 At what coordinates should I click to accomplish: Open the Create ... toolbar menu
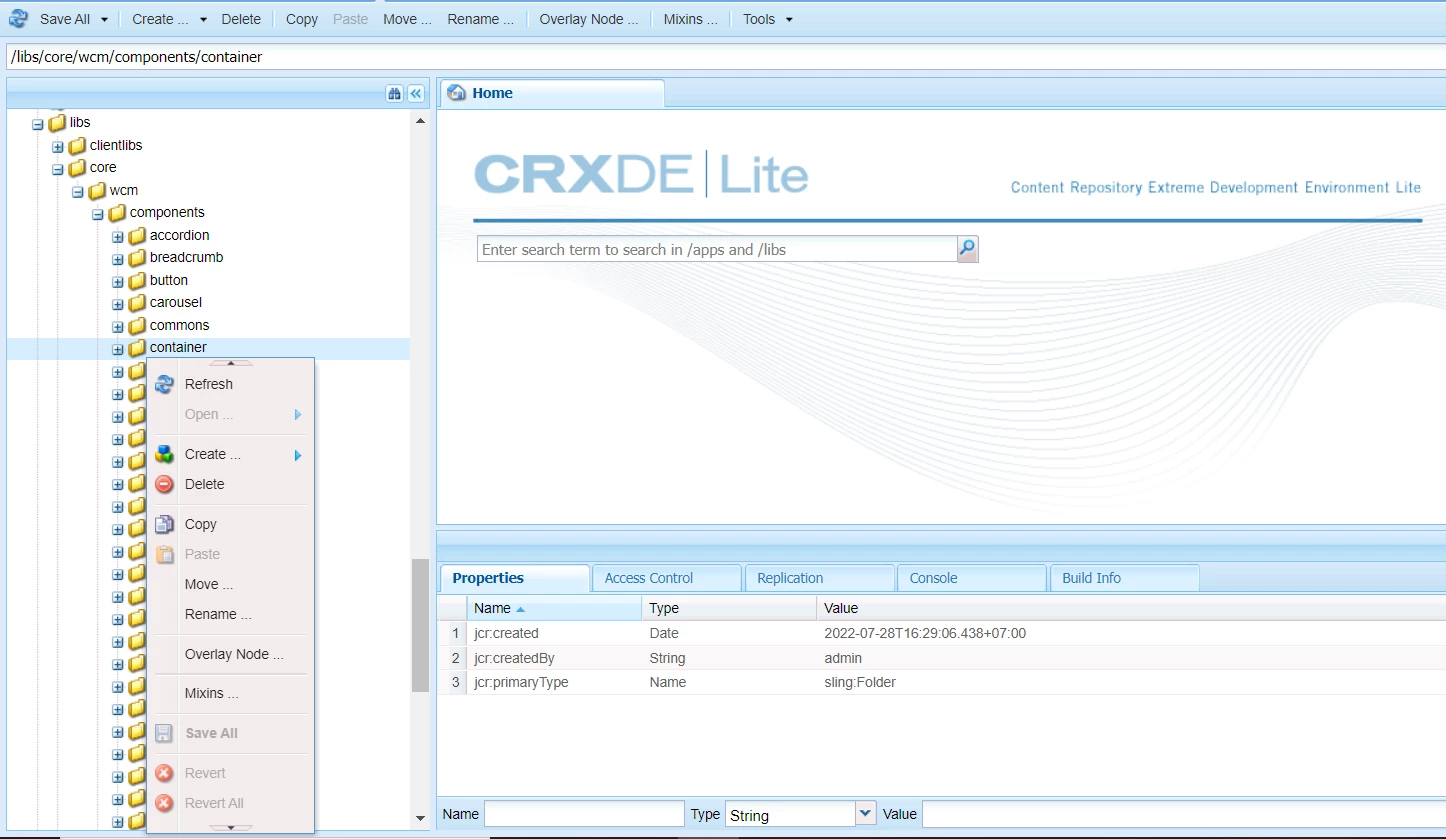(x=160, y=19)
